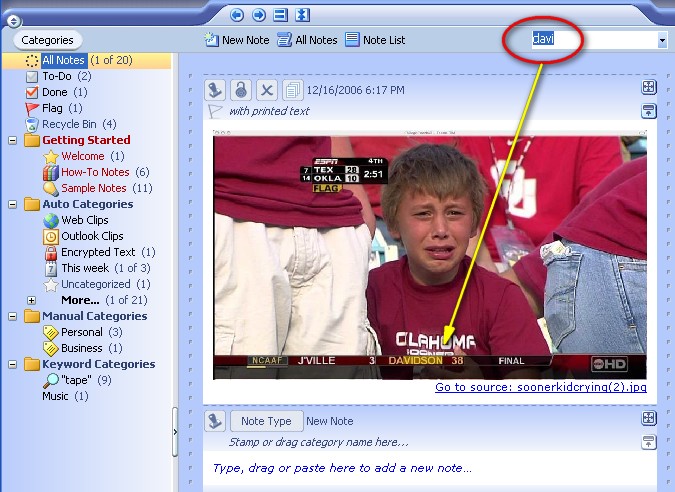The width and height of the screenshot is (675, 492).
Task: Click the flag icon beside 'with printed text'
Action: point(214,111)
